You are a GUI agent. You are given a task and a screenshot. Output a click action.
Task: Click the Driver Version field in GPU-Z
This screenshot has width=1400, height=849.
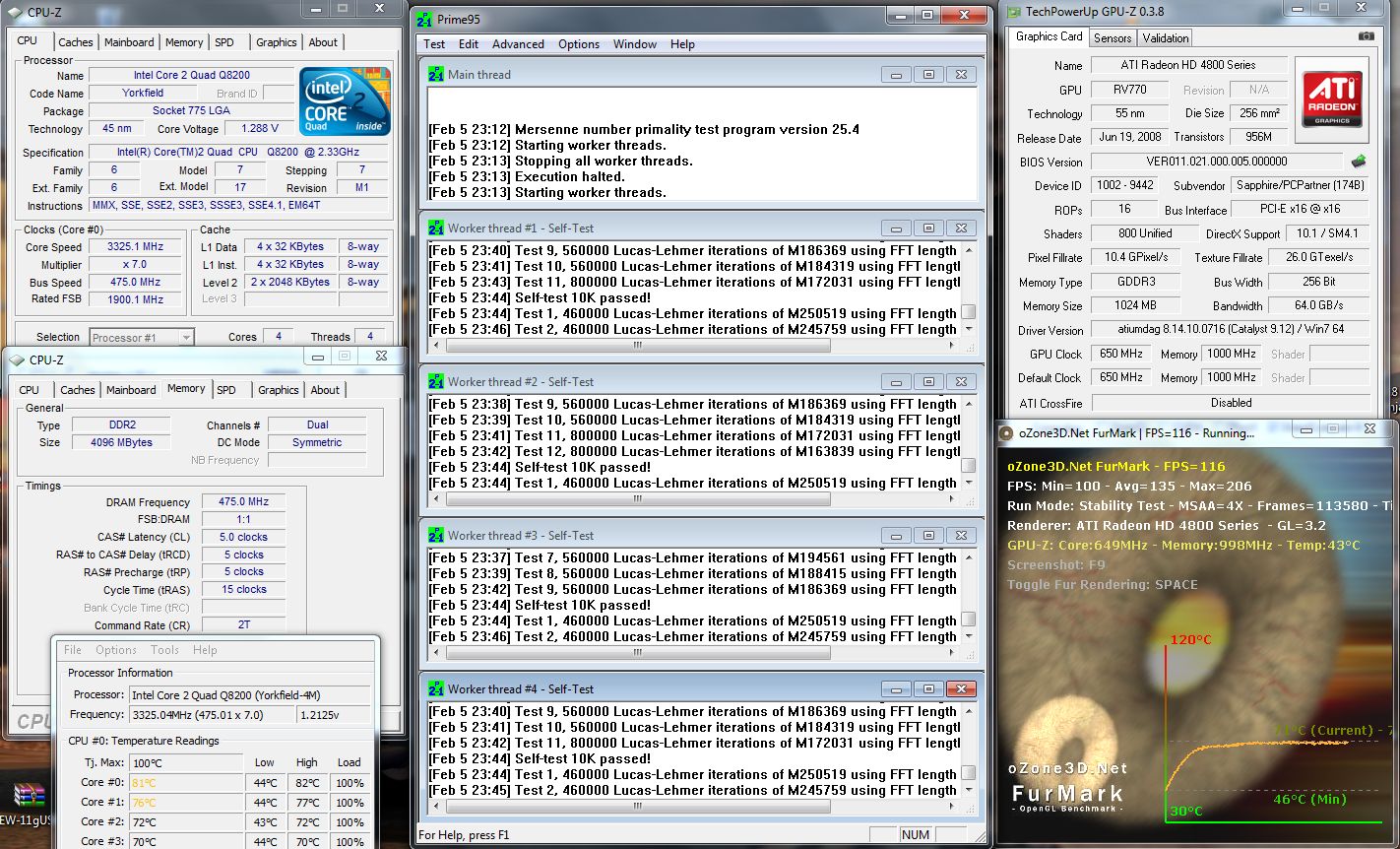click(x=1230, y=330)
